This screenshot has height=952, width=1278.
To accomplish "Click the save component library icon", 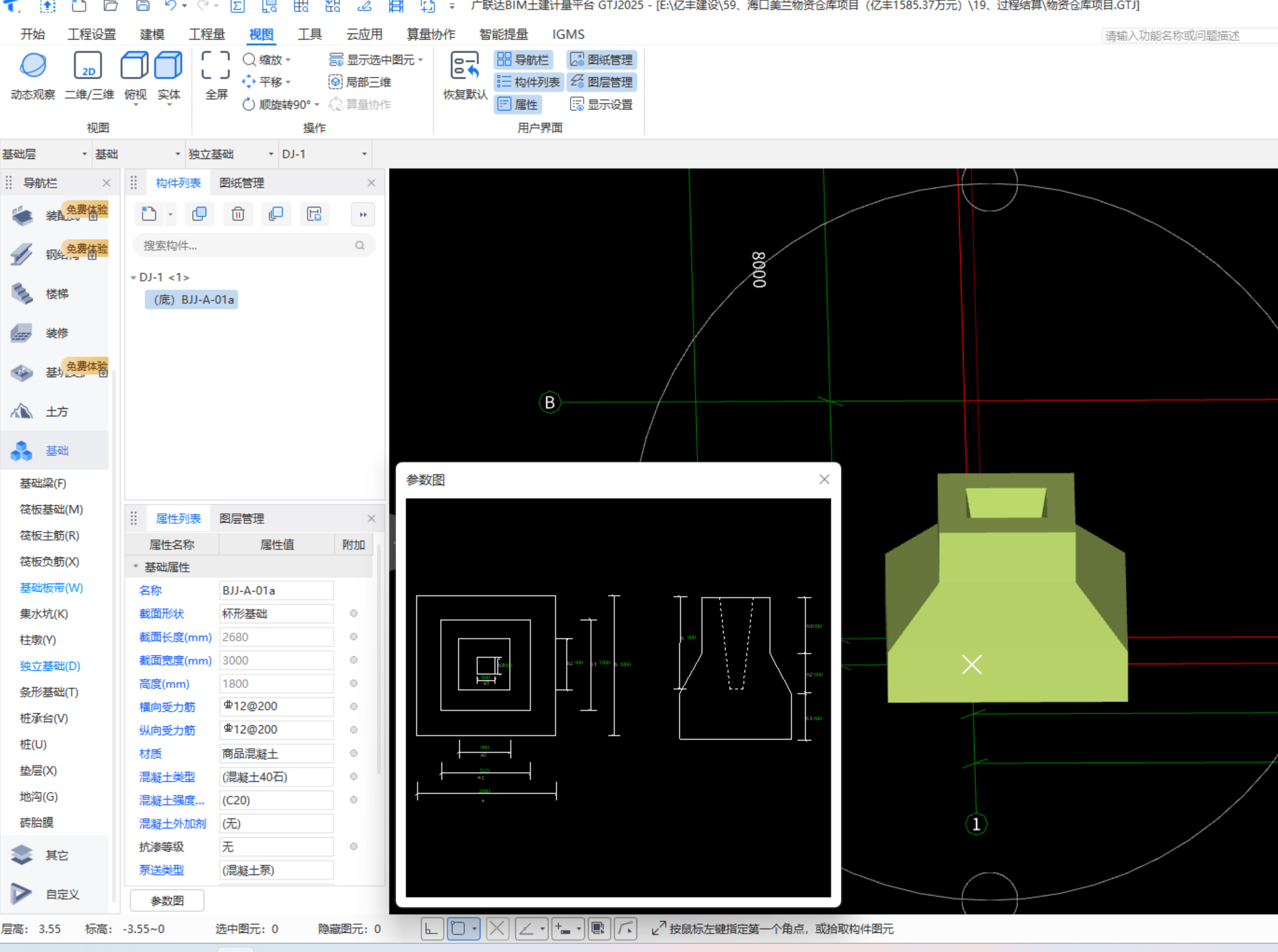I will pyautogui.click(x=315, y=214).
